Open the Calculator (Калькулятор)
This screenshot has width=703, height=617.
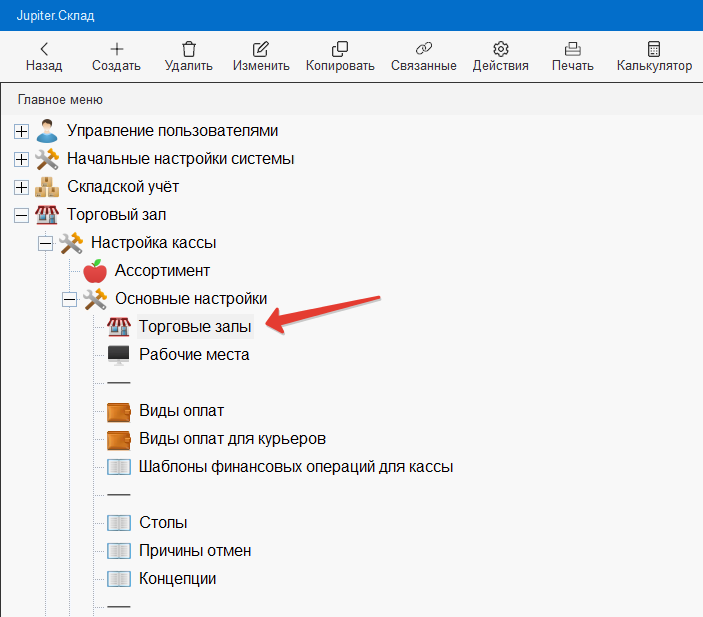[x=654, y=49]
